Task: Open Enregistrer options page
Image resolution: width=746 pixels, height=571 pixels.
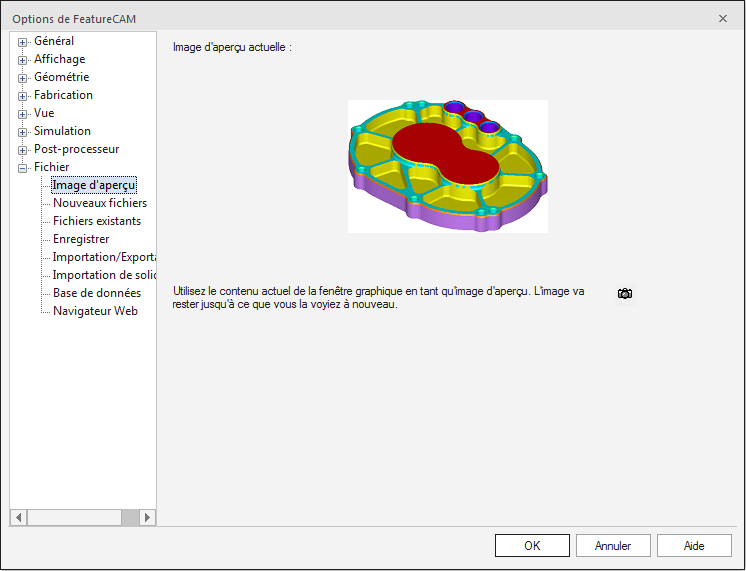Action: coord(81,239)
